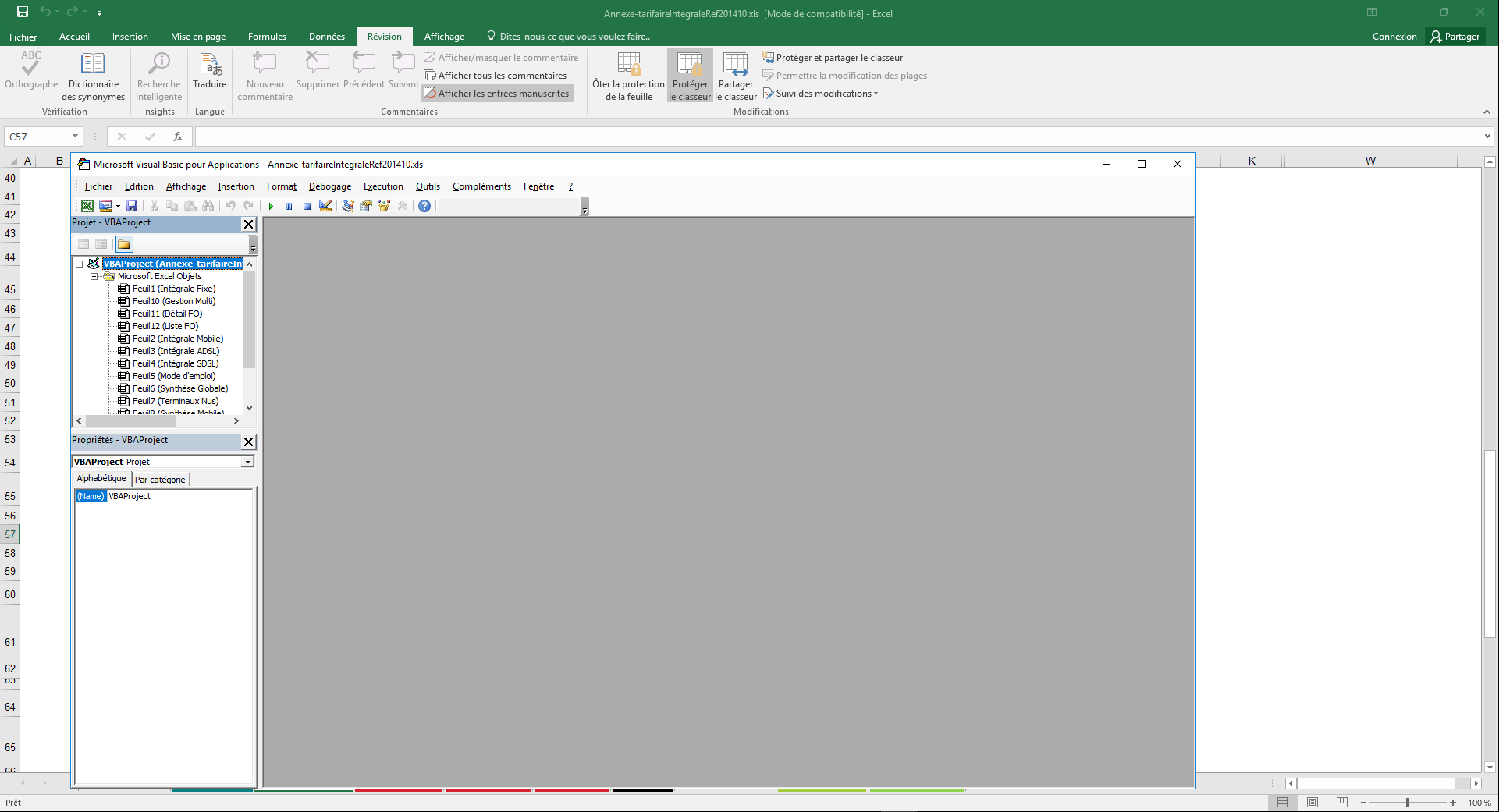Screen dimensions: 1499x812
Task: Click Nouveau commentaire in the ribbon
Action: pyautogui.click(x=264, y=76)
